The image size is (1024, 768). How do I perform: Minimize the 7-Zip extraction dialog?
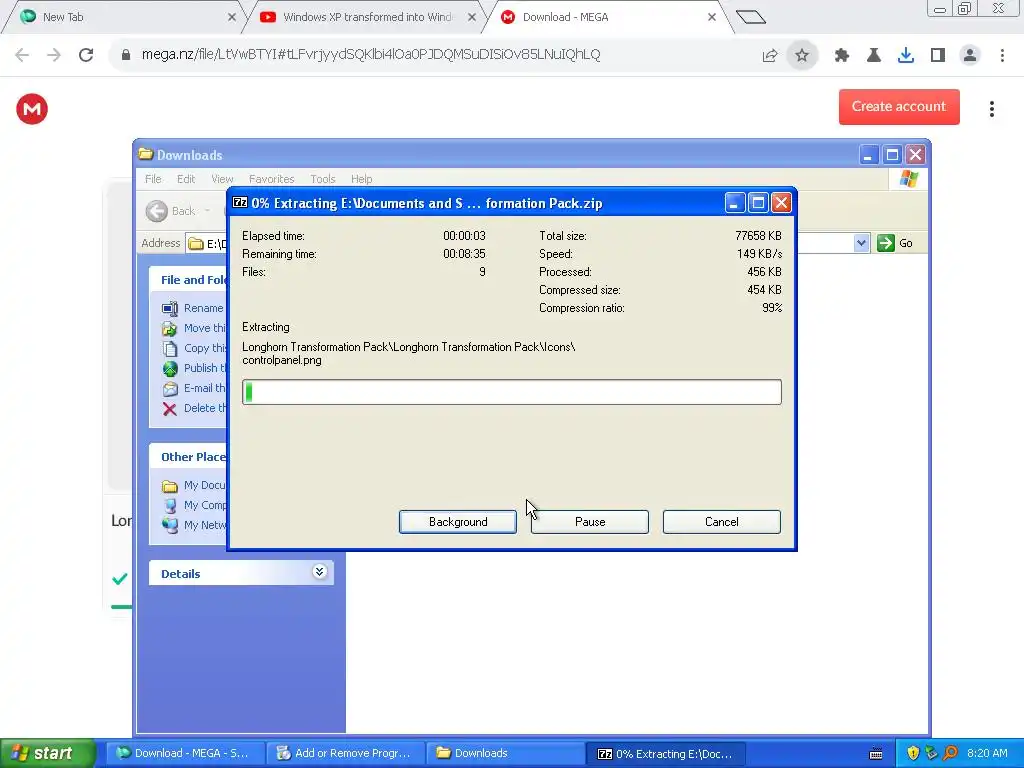(735, 203)
